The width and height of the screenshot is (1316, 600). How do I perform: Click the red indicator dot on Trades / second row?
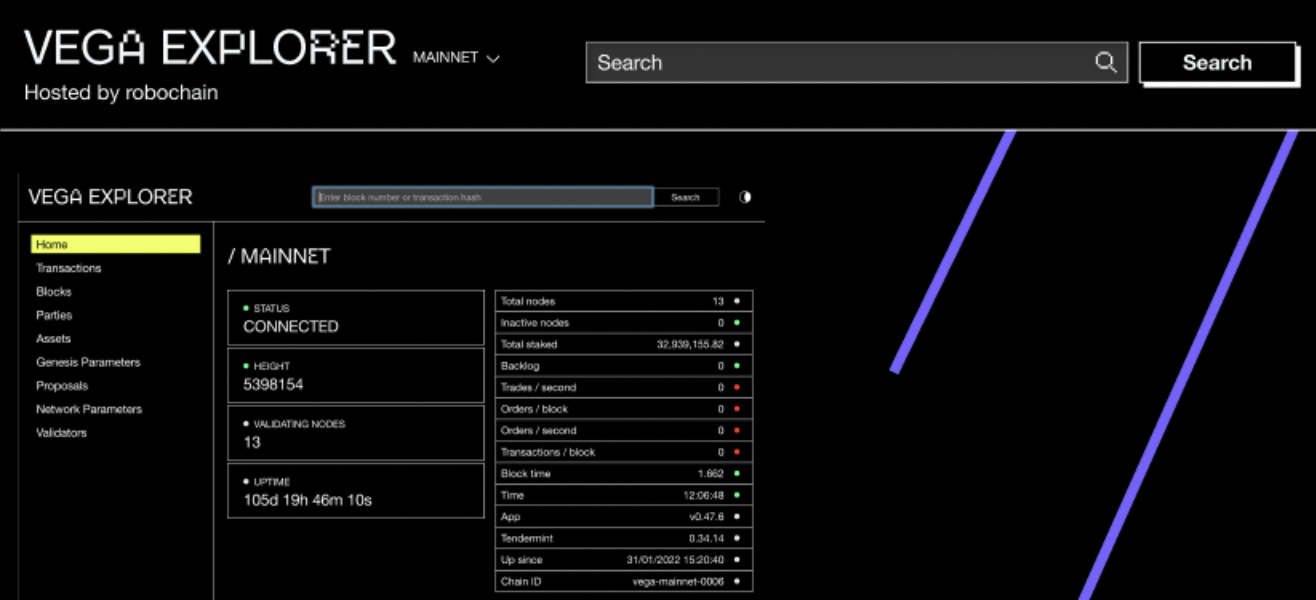[736, 387]
